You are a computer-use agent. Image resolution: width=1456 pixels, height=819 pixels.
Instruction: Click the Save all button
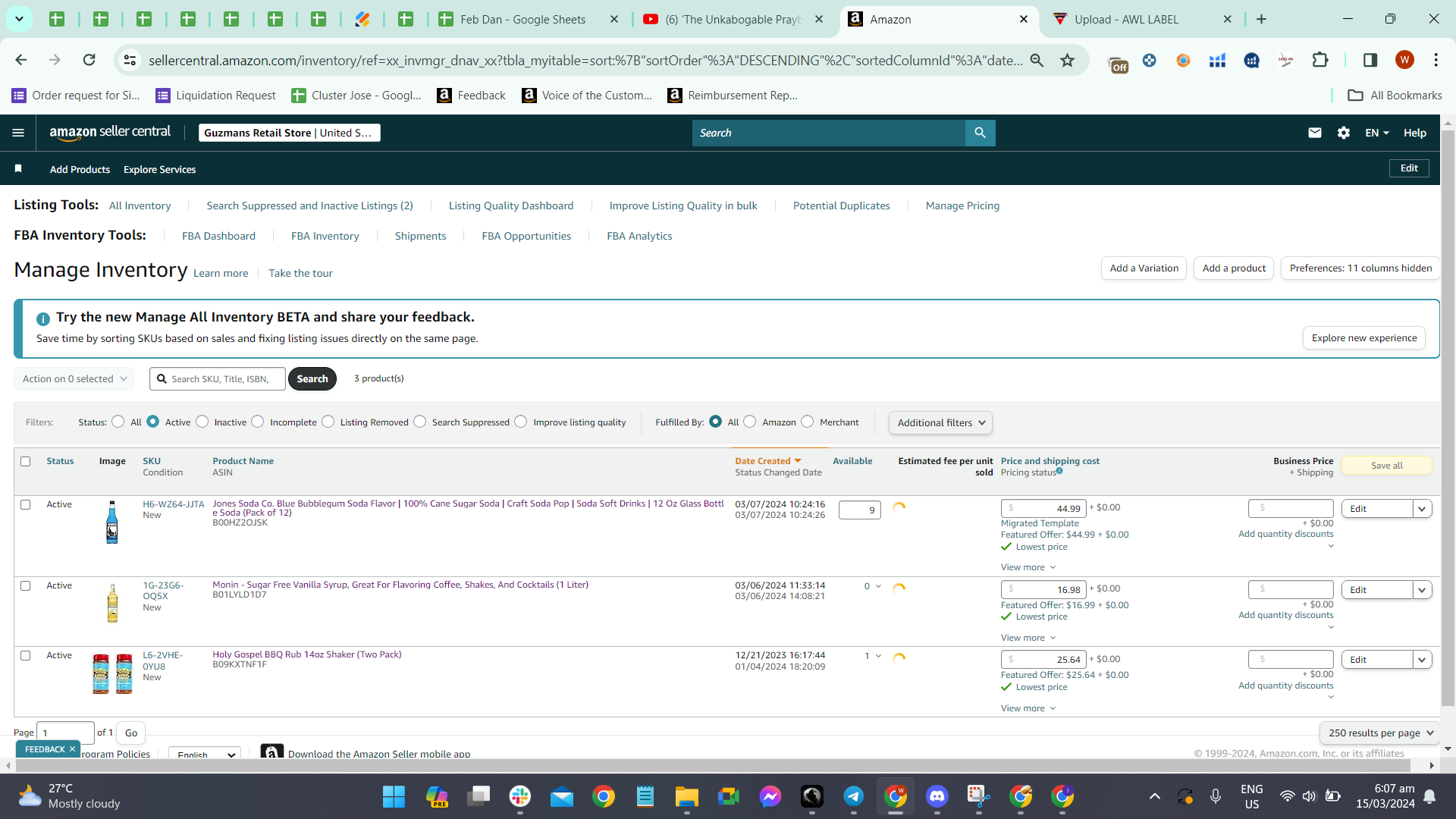coord(1387,466)
